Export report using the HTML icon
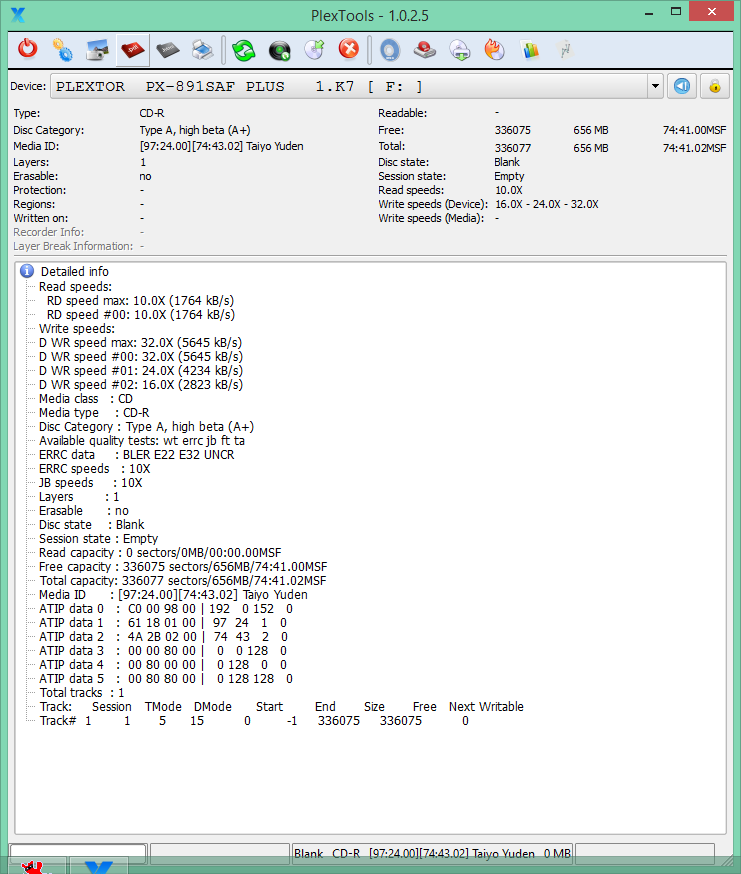The image size is (741, 874). [167, 50]
